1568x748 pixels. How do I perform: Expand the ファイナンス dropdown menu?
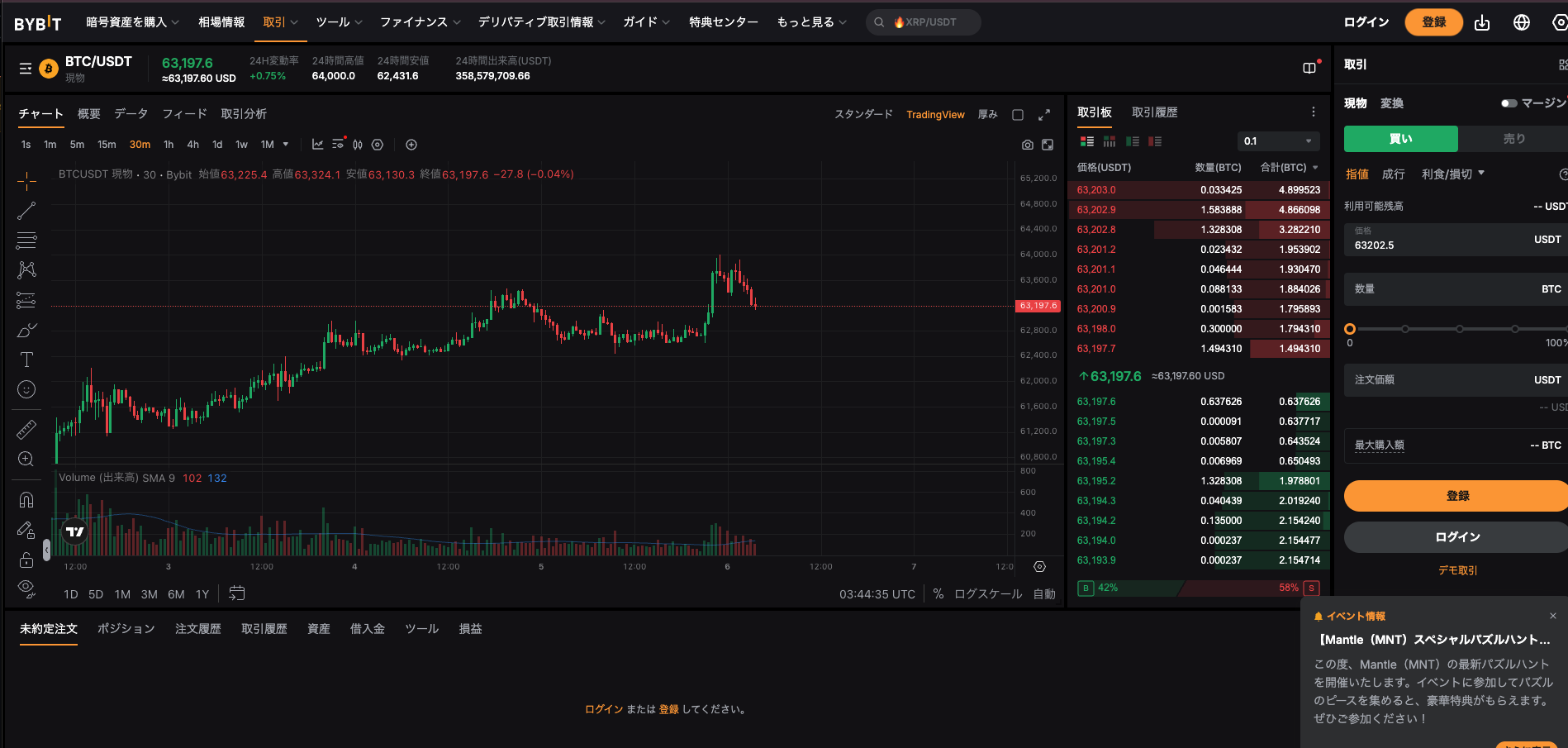click(420, 22)
